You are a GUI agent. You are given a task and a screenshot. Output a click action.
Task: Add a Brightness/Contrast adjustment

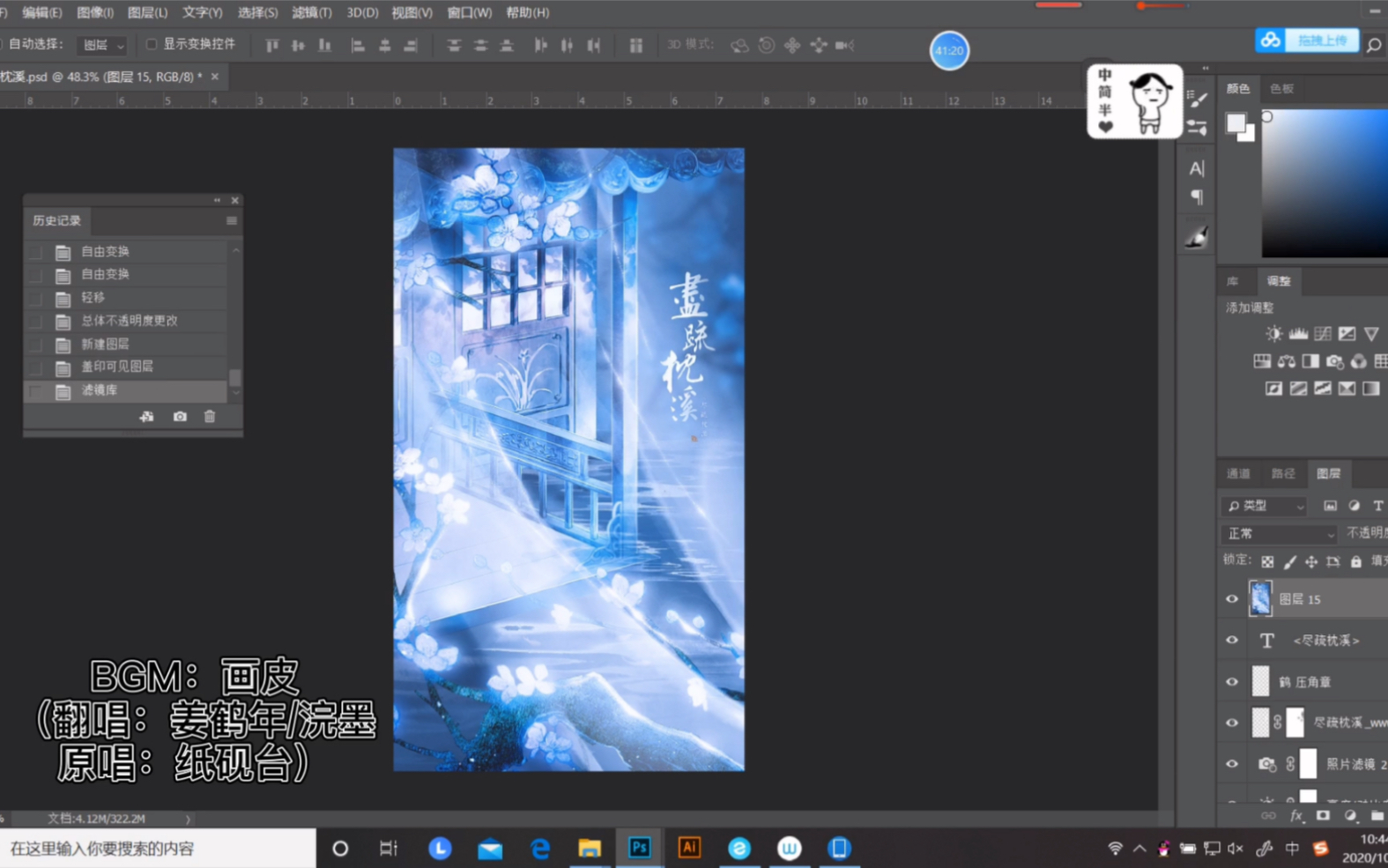(x=1273, y=334)
